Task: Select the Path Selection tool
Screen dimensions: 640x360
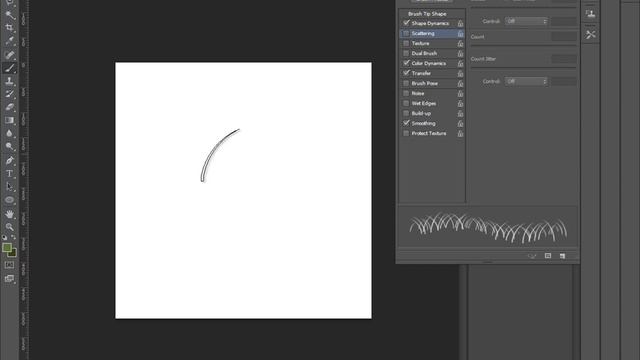Action: tap(9, 187)
